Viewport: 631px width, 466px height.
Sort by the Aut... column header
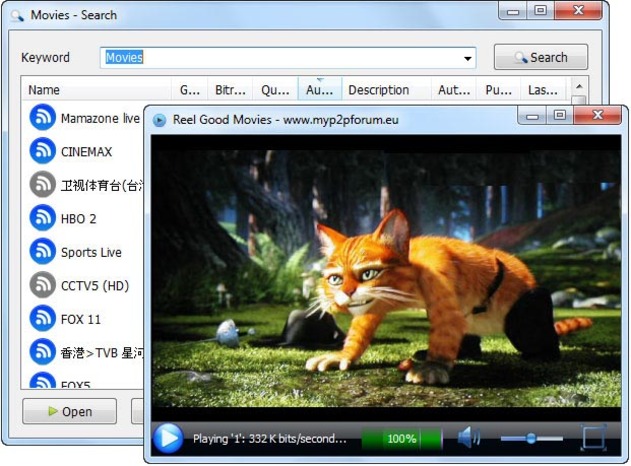coord(454,90)
